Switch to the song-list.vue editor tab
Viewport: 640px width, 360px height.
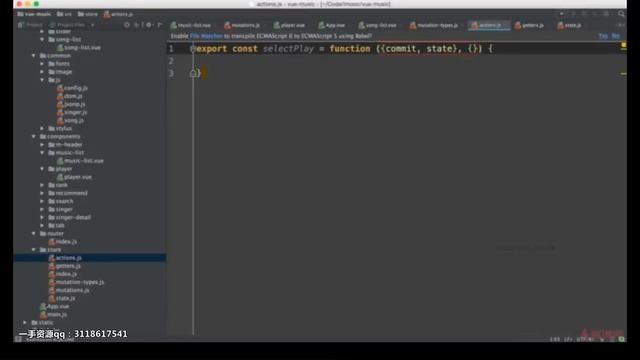pyautogui.click(x=378, y=25)
